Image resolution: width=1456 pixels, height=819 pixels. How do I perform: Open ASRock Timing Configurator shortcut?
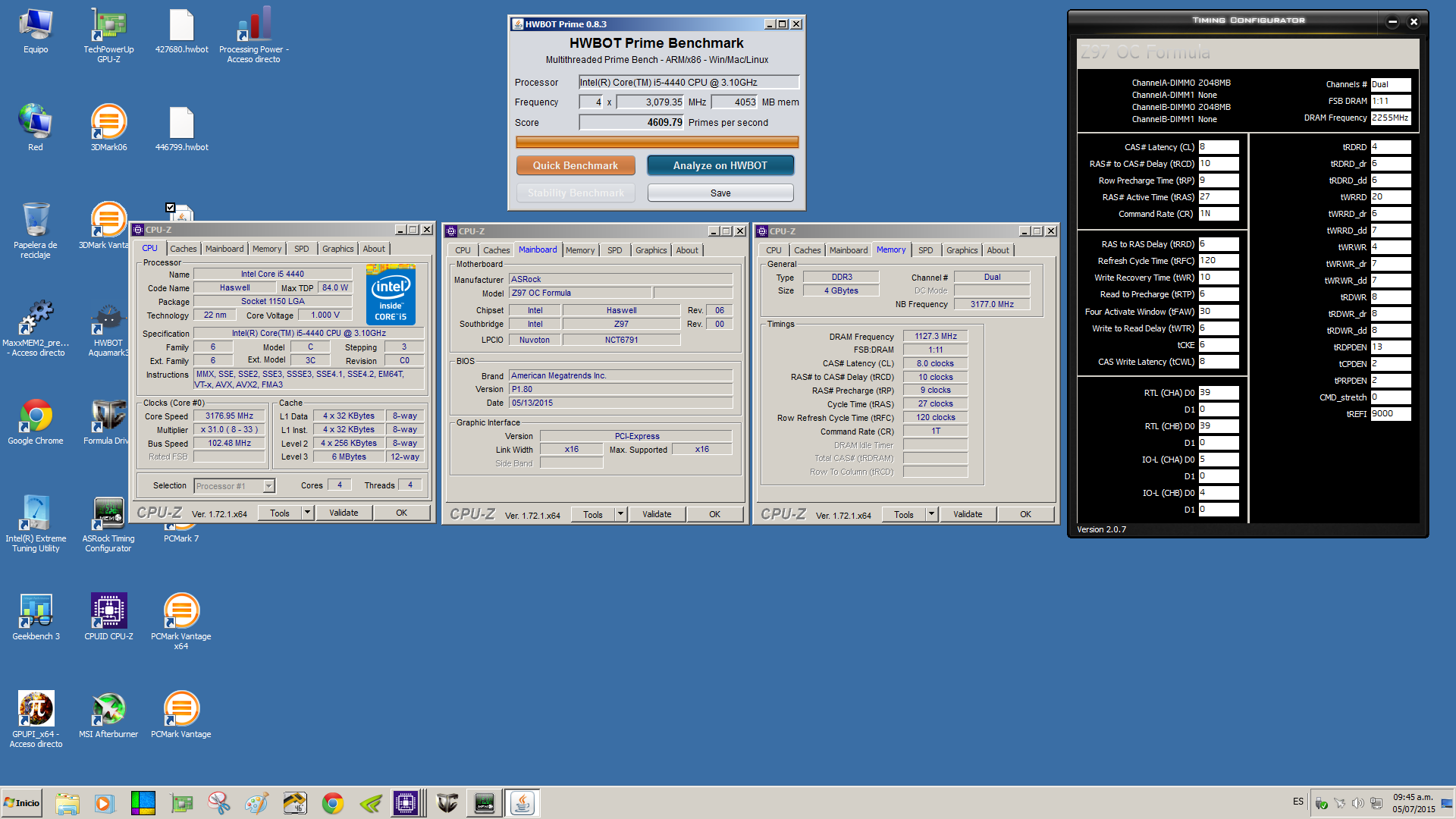(x=108, y=524)
